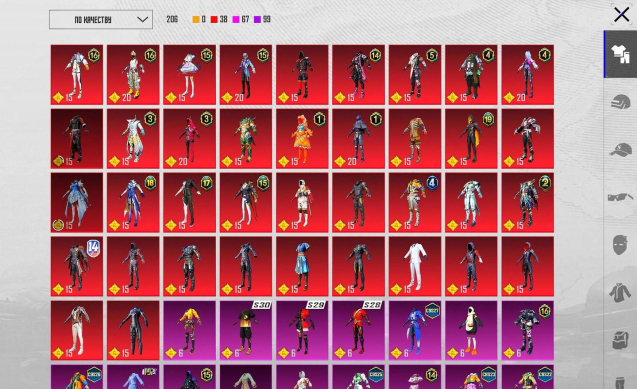Select the penguin costume outfit
This screenshot has height=389, width=637.
(x=471, y=330)
